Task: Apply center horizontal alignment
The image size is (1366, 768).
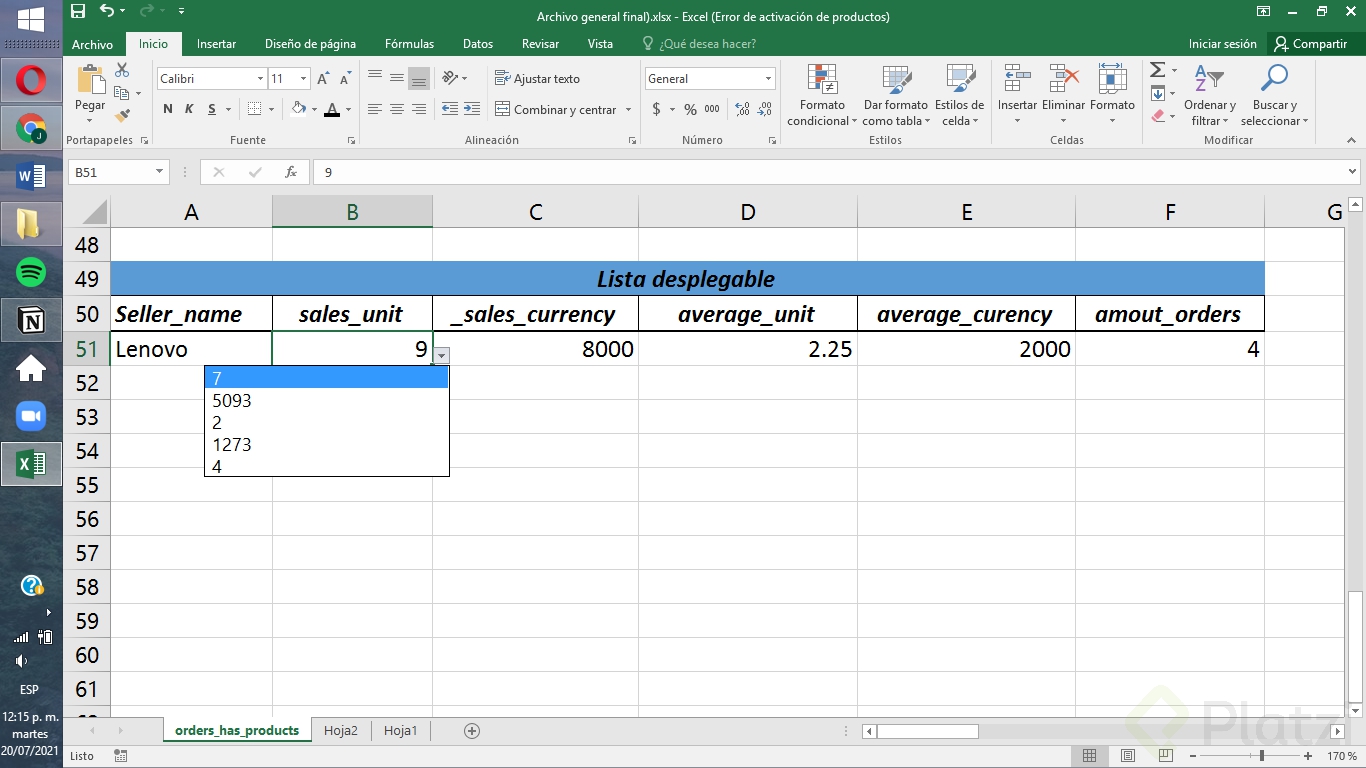Action: tap(397, 110)
